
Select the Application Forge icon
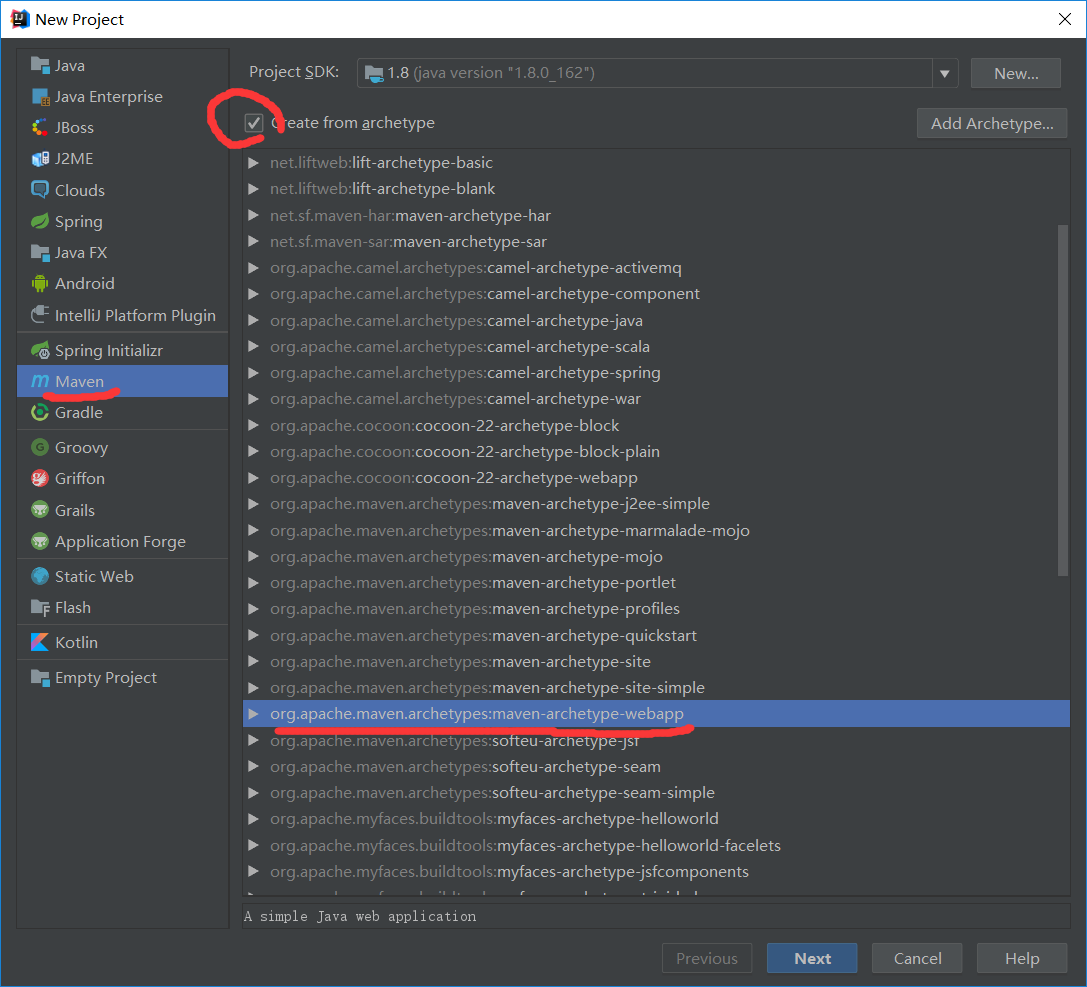(40, 541)
